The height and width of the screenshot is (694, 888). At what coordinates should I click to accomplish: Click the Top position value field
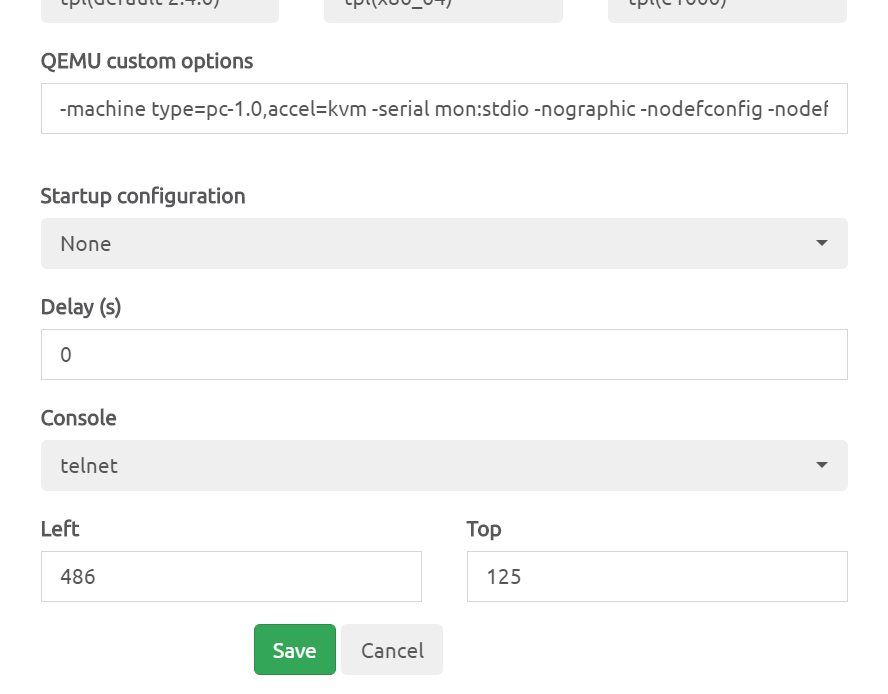click(x=657, y=576)
